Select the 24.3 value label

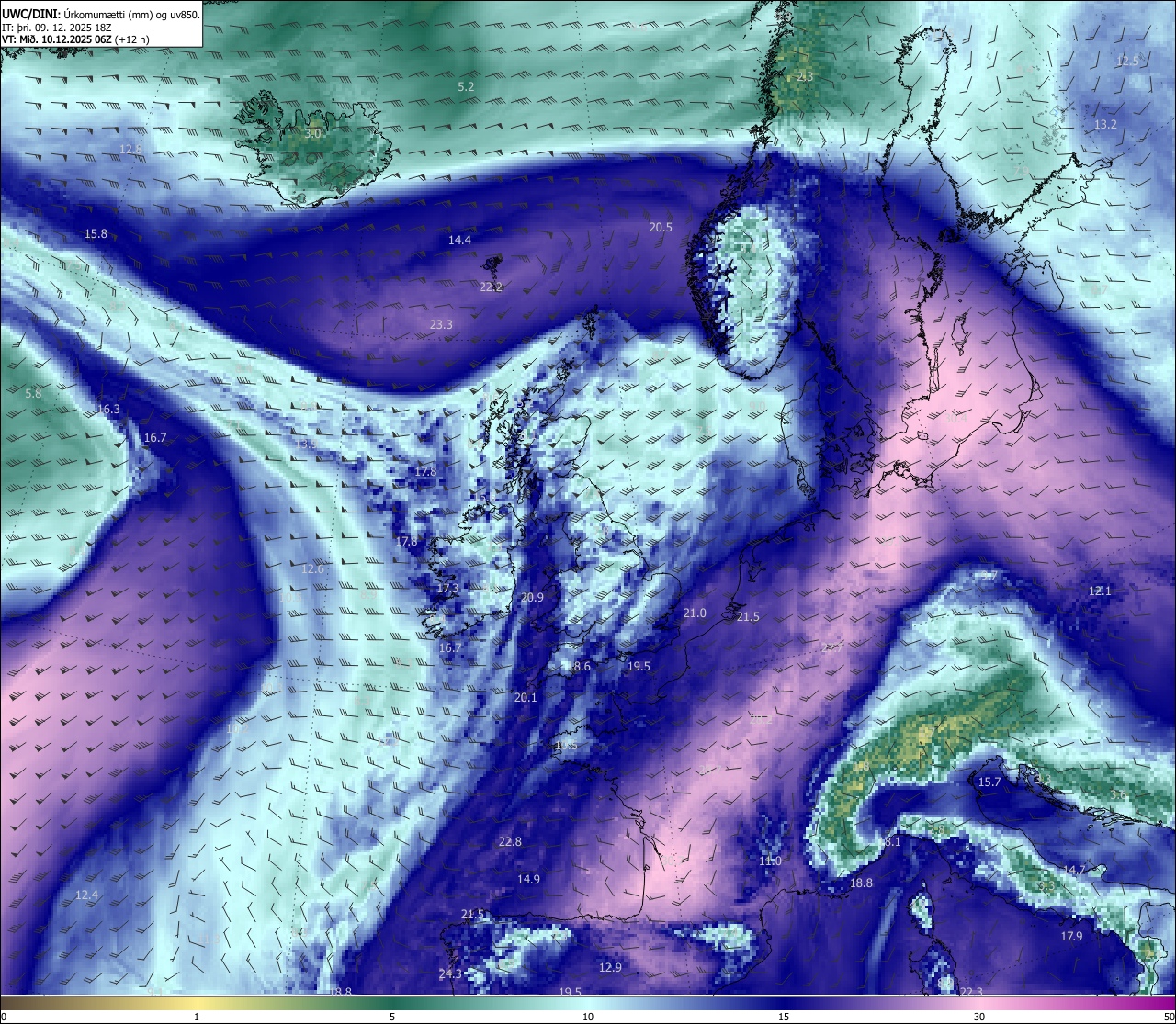pos(450,974)
